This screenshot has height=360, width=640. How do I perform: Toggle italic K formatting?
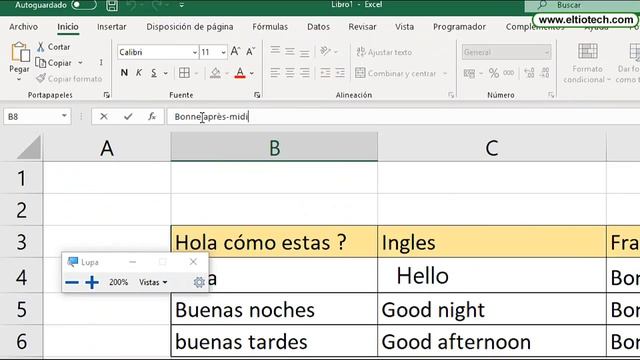139,73
